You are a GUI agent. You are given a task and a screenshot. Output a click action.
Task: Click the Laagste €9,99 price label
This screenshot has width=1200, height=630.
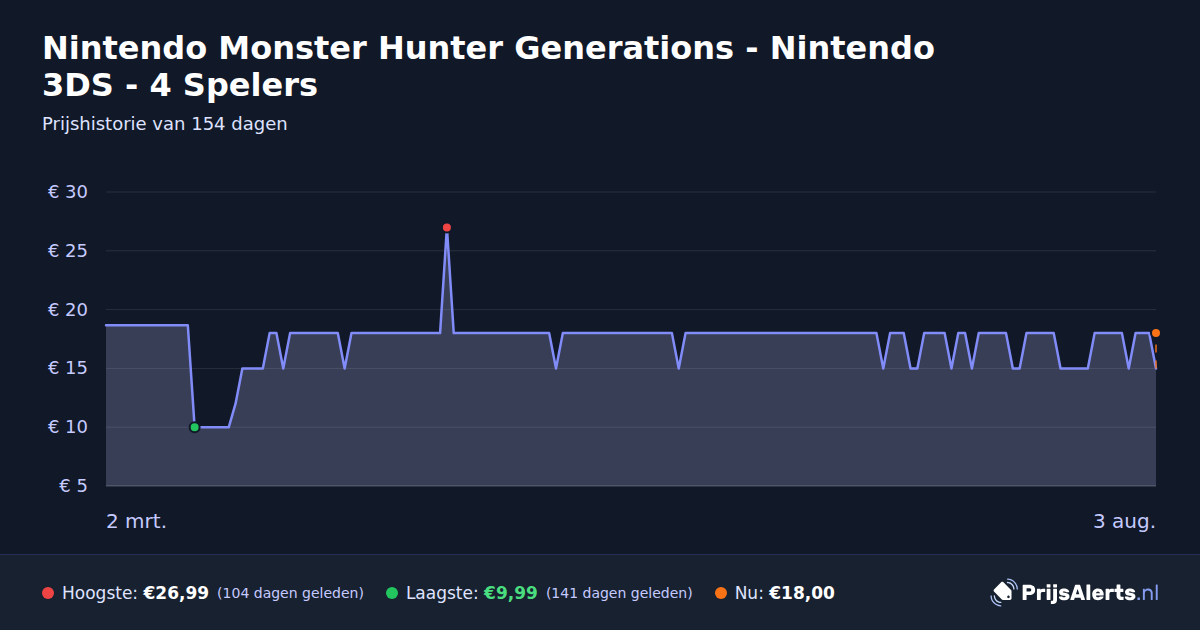coord(472,593)
